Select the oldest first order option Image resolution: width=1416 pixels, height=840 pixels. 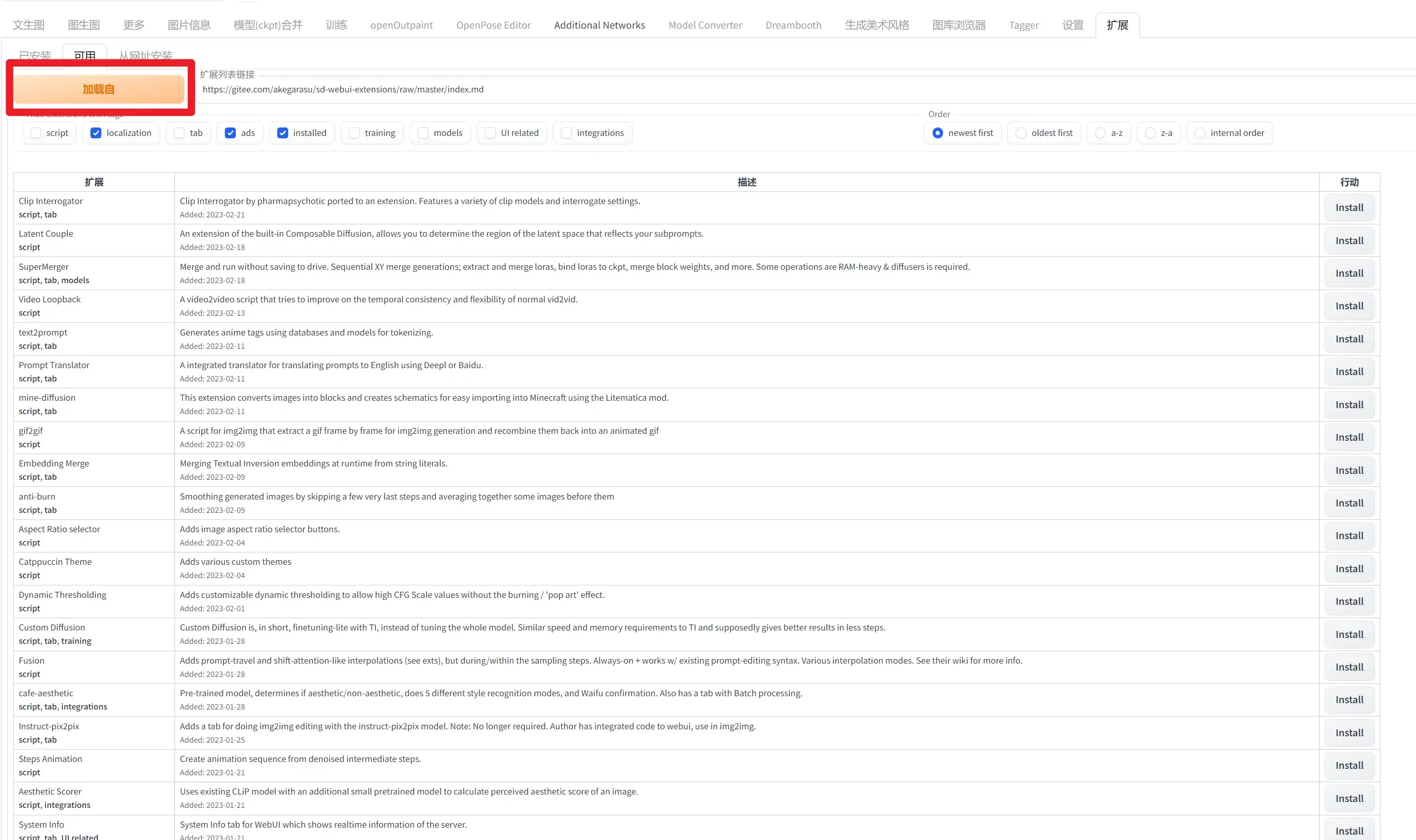pos(1021,133)
